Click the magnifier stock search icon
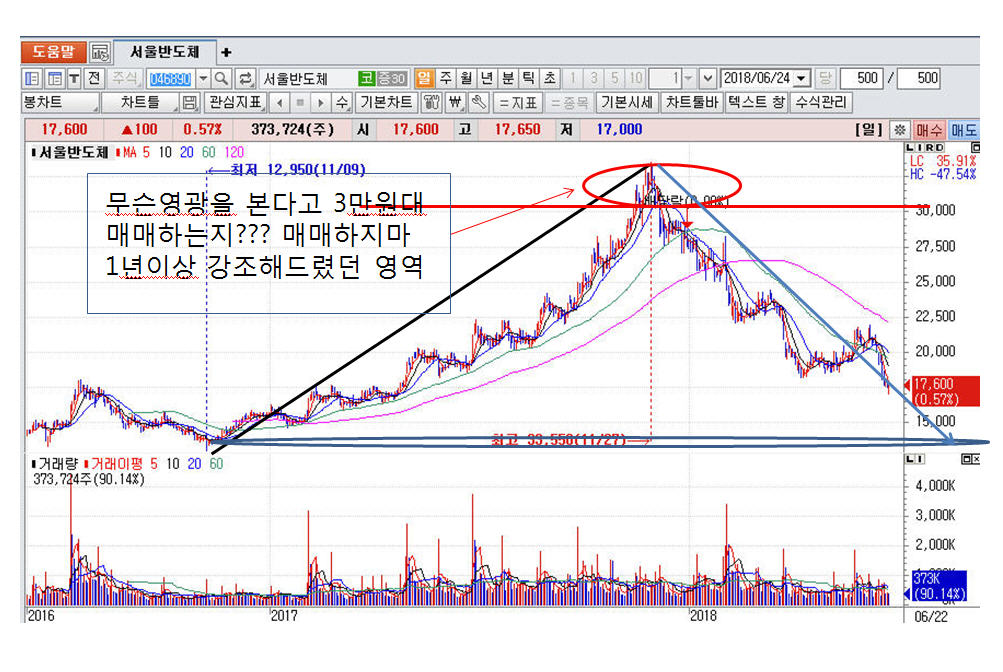This screenshot has width=1003, height=672. (221, 78)
